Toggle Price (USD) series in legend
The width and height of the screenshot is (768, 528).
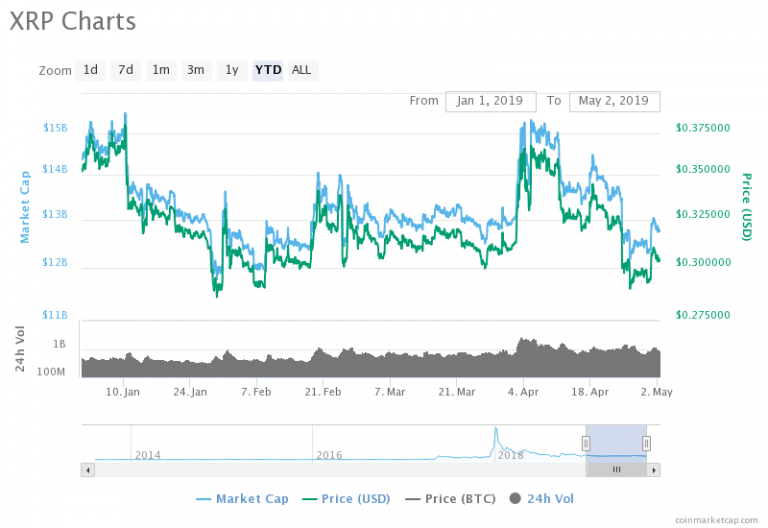[x=346, y=499]
